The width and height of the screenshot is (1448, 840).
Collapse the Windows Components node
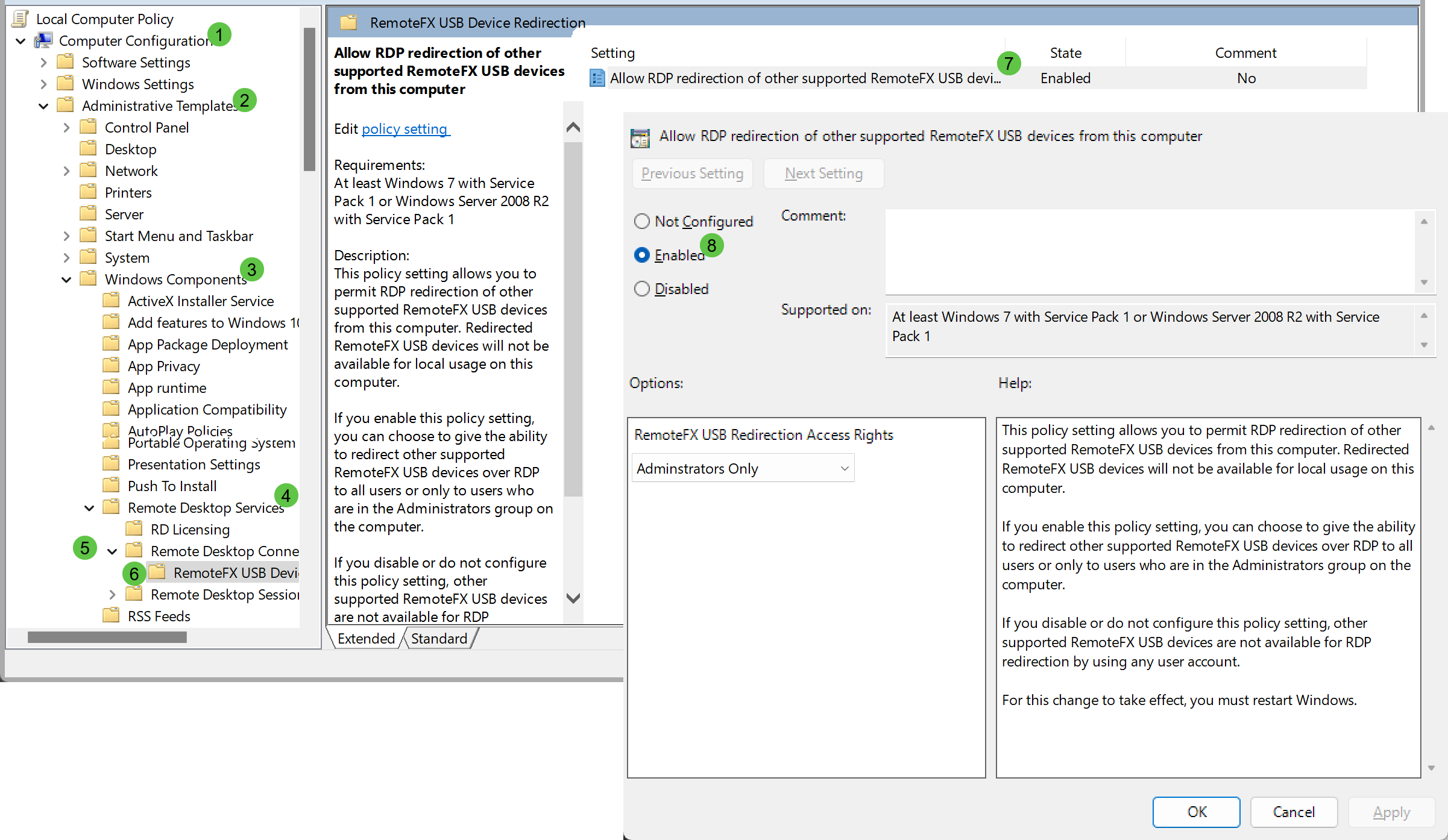[66, 280]
